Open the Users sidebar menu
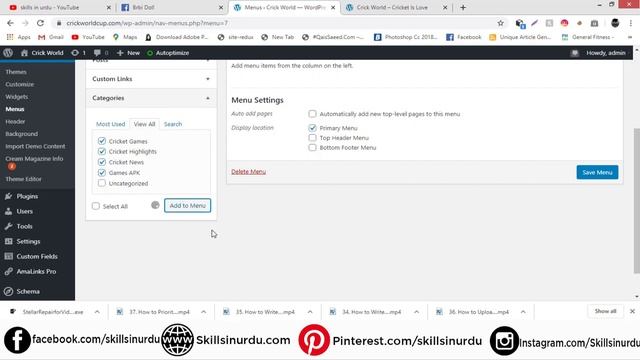Screen dimensions: 640x360 [x=24, y=211]
